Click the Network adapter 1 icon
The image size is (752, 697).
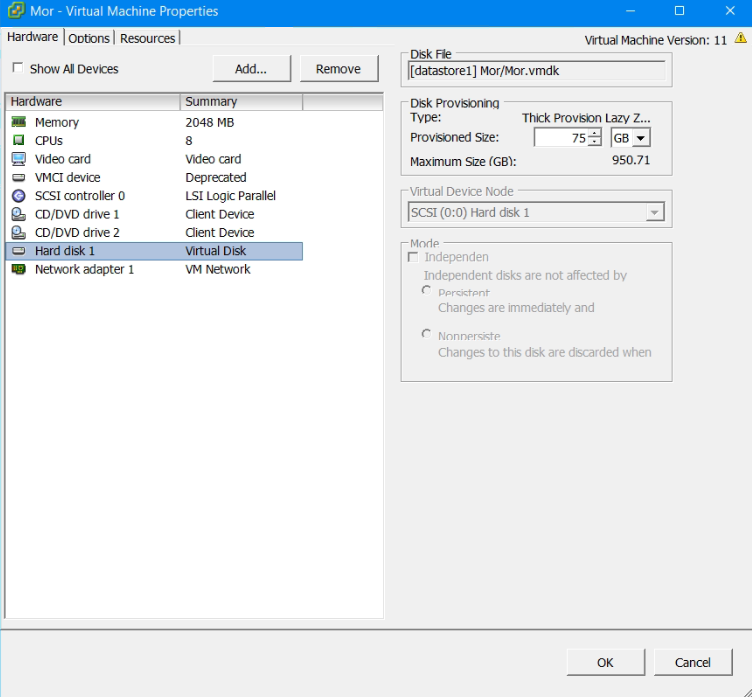(18, 269)
